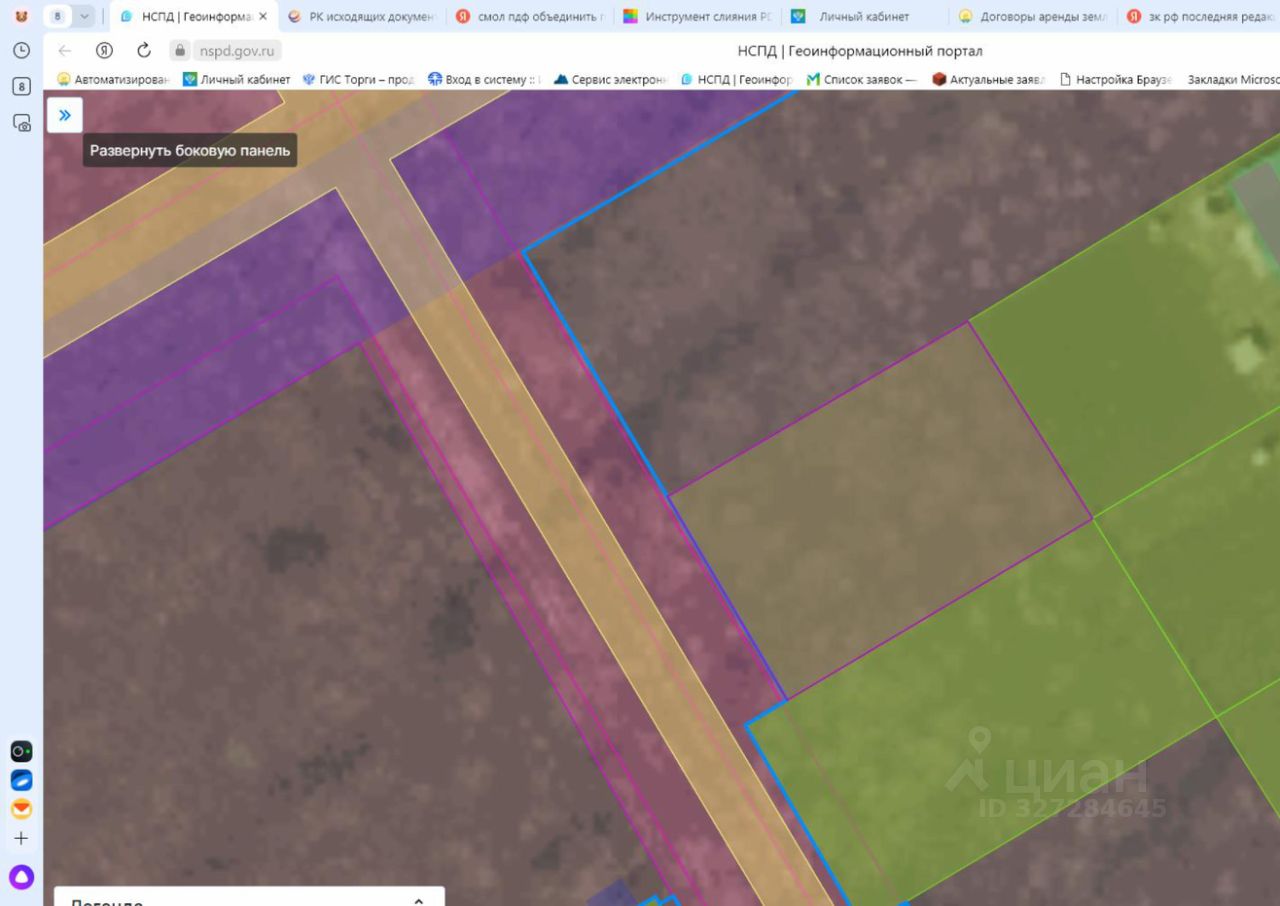Open the НСПД Геоинфор bookmark
The width and height of the screenshot is (1280, 906).
(x=737, y=80)
